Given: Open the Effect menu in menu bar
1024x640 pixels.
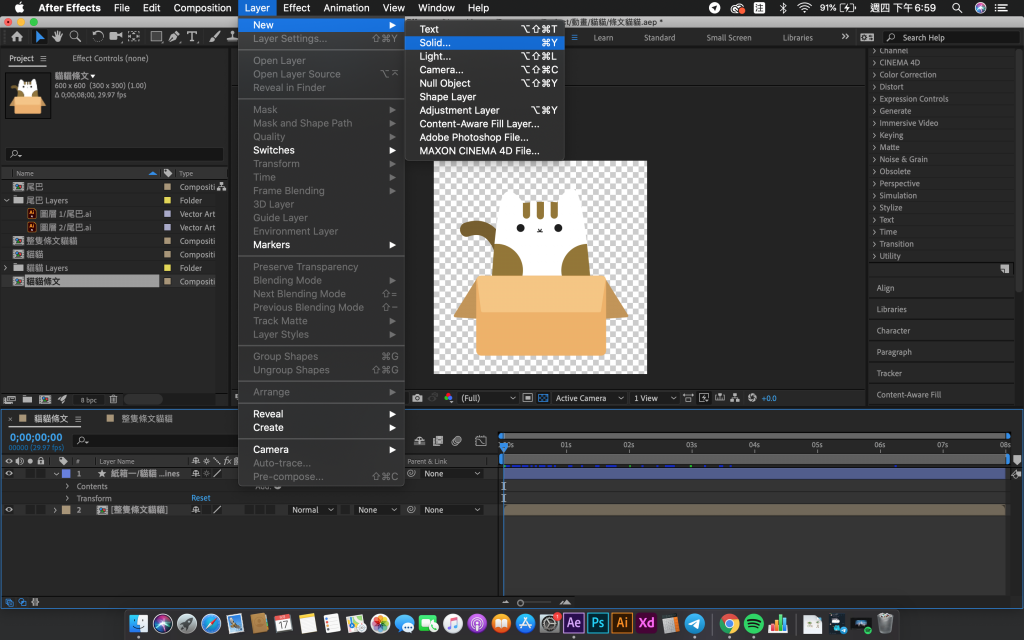Looking at the screenshot, I should point(296,8).
